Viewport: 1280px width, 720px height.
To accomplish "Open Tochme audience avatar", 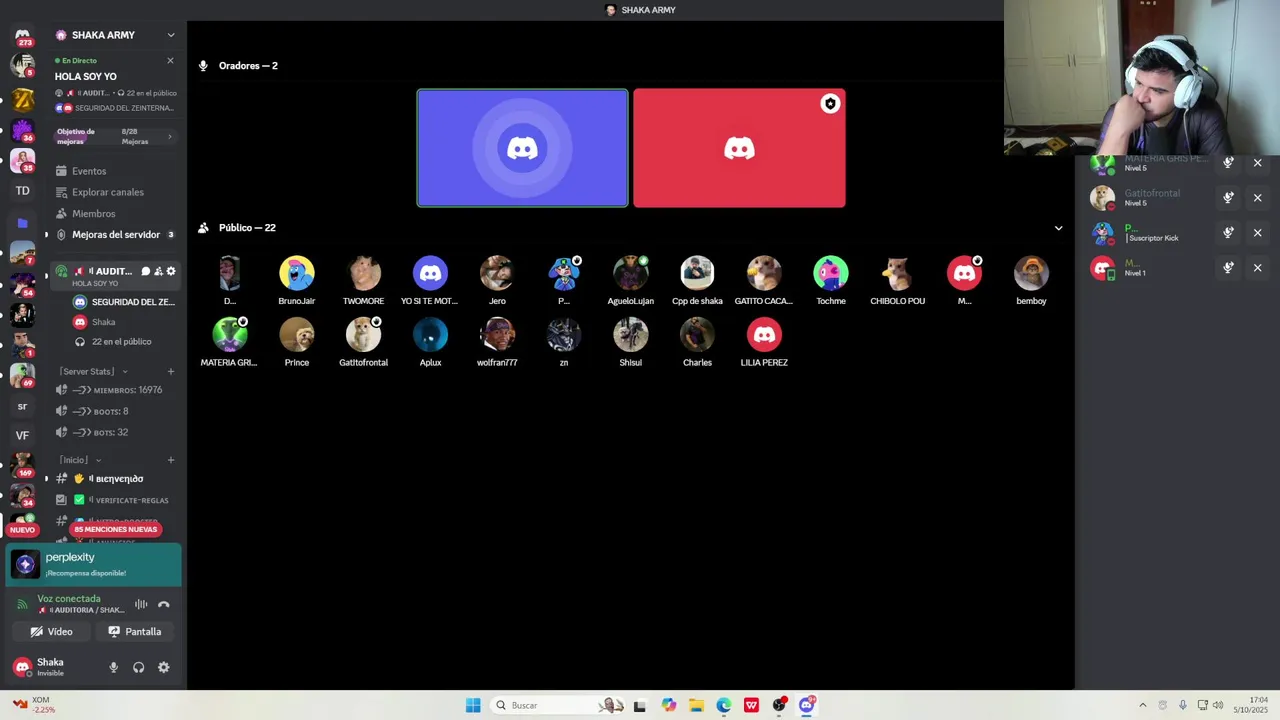I will (831, 273).
